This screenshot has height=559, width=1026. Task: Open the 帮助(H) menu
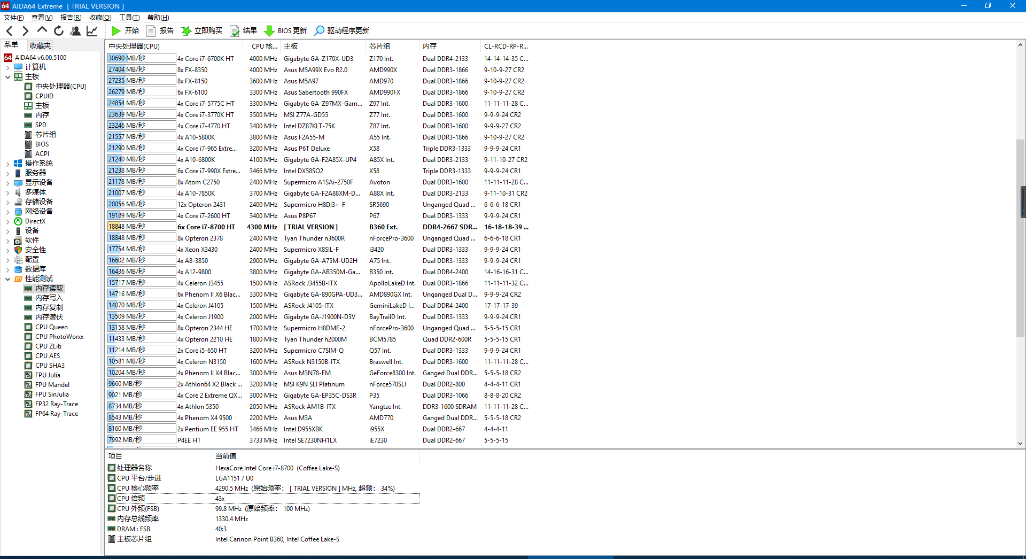158,18
